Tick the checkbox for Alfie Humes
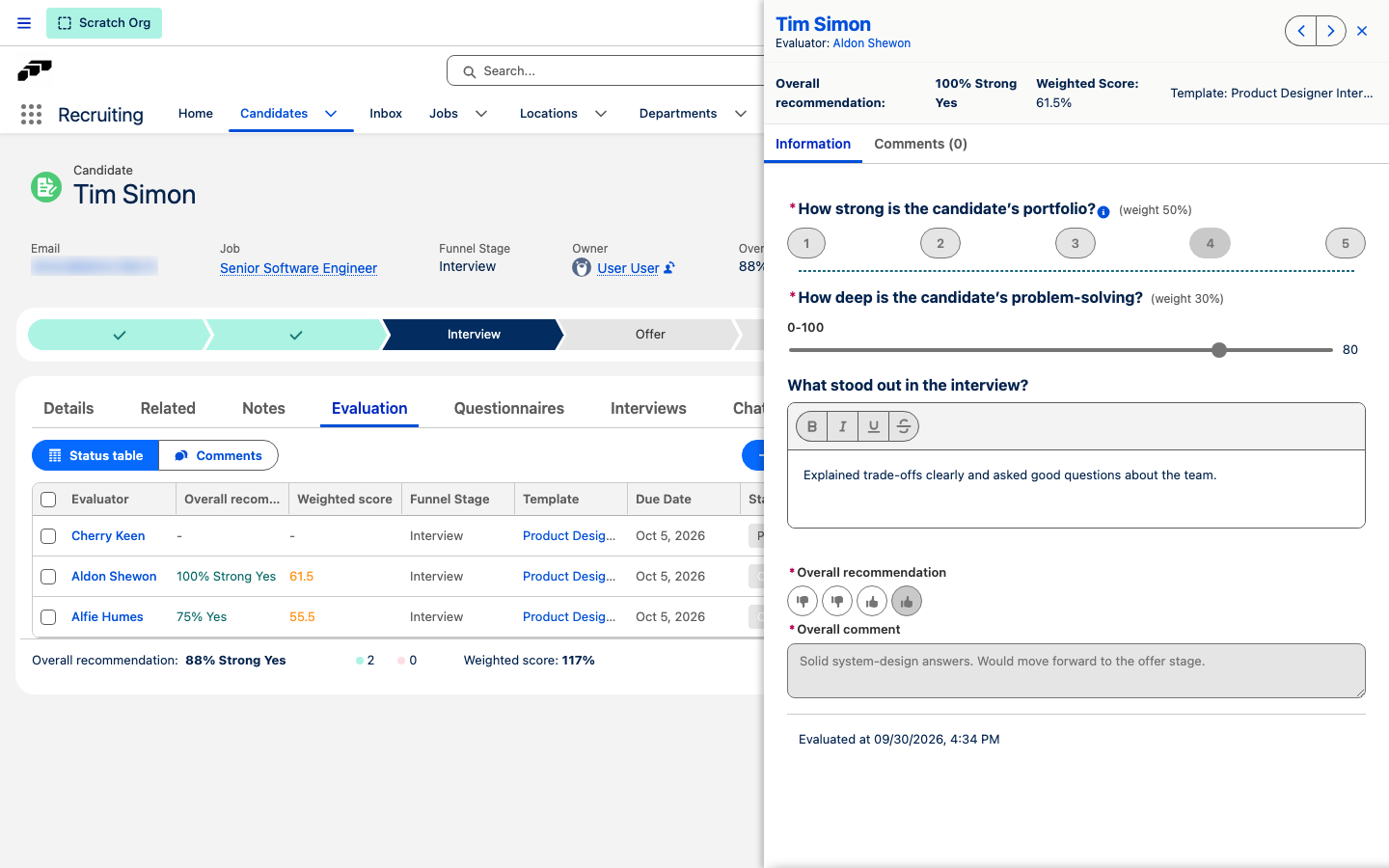The image size is (1389, 868). coord(48,617)
